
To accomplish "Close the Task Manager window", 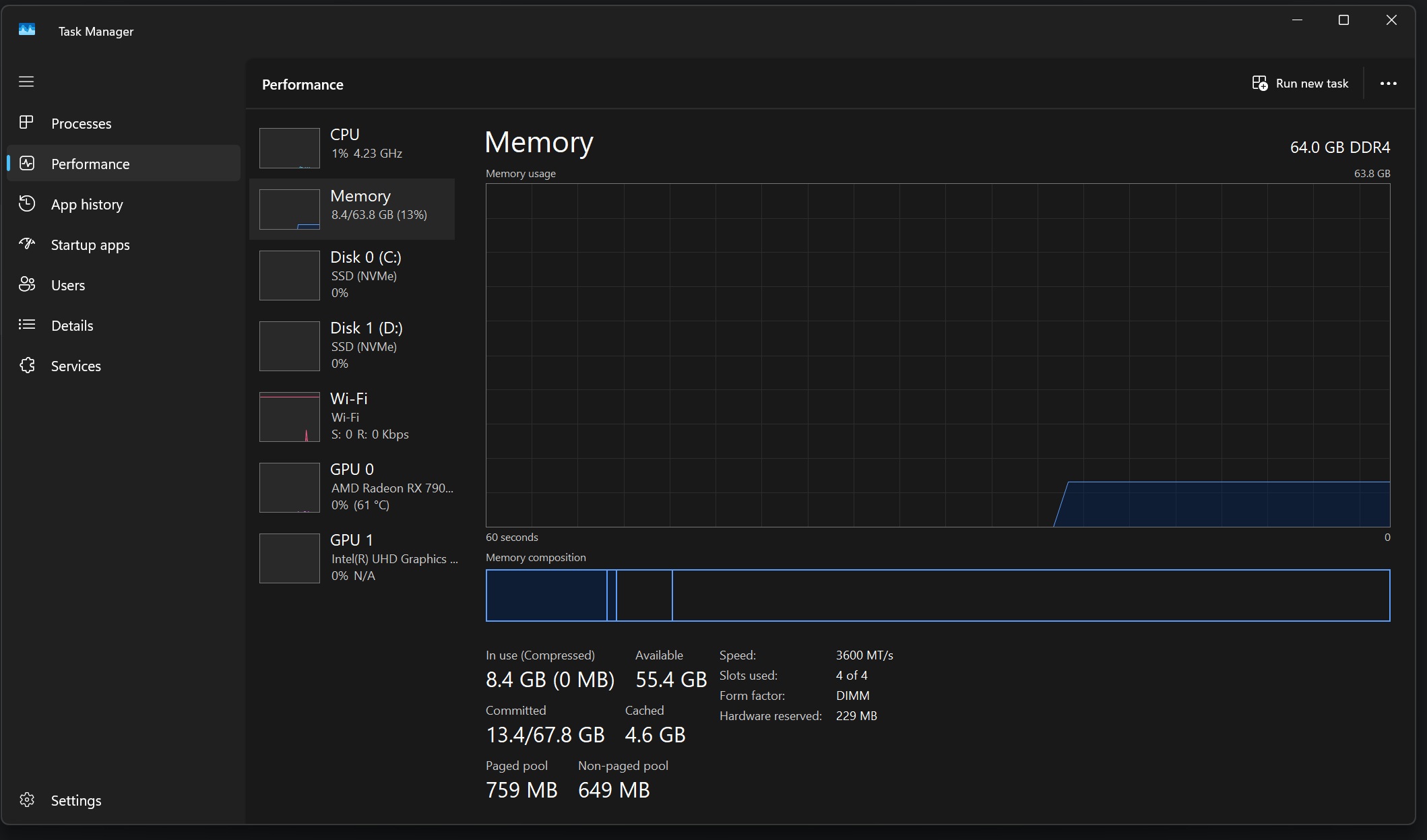I will [x=1391, y=20].
